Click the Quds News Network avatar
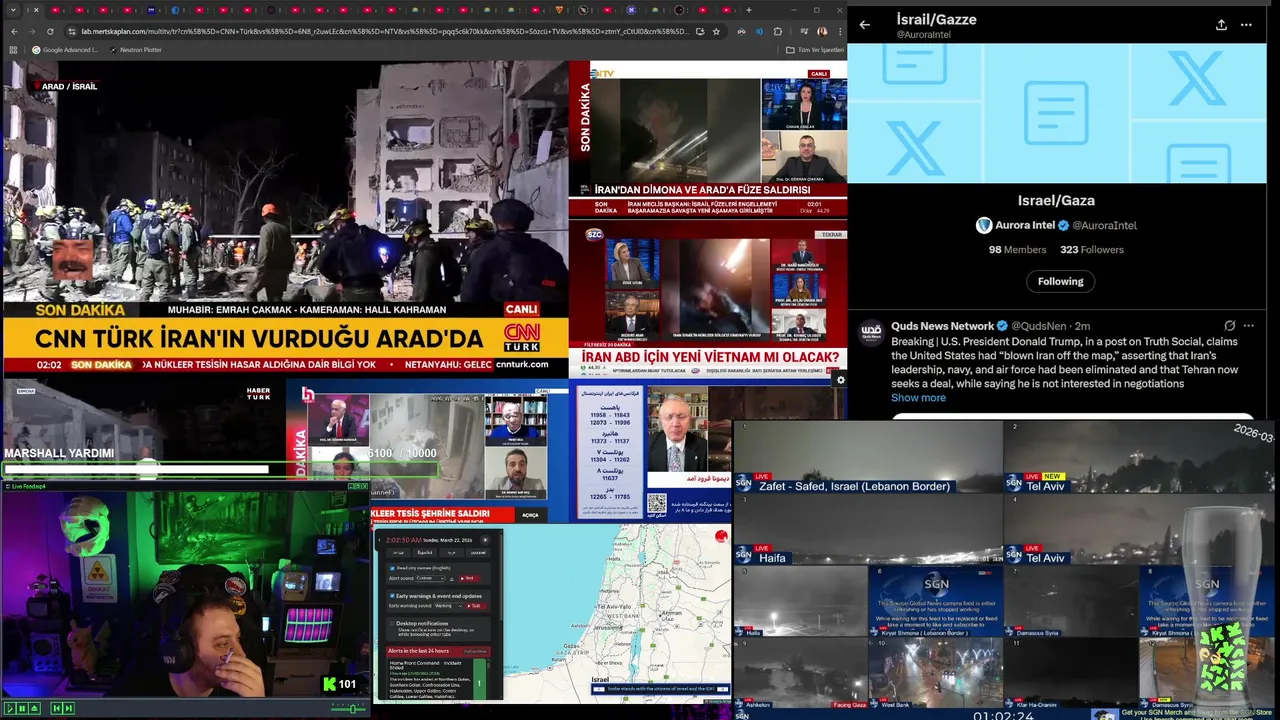This screenshot has height=720, width=1280. tap(870, 332)
